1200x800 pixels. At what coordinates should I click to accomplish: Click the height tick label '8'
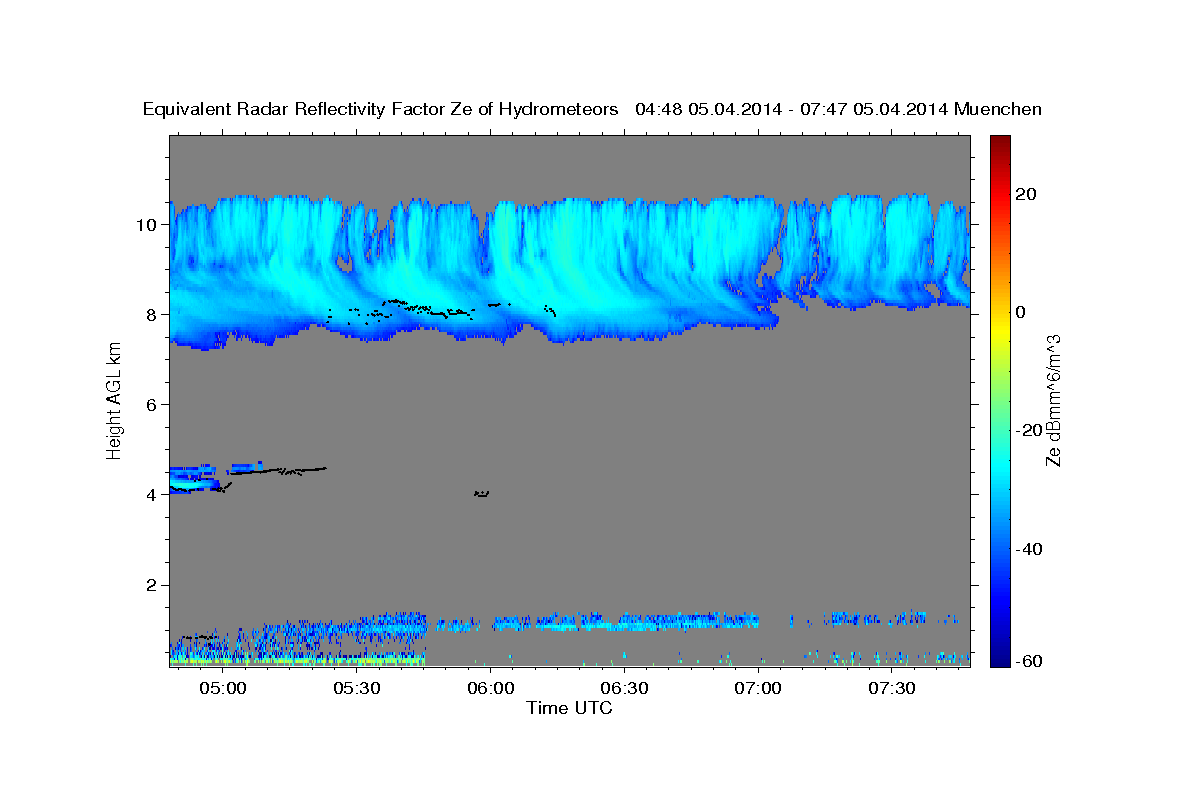pos(152,314)
